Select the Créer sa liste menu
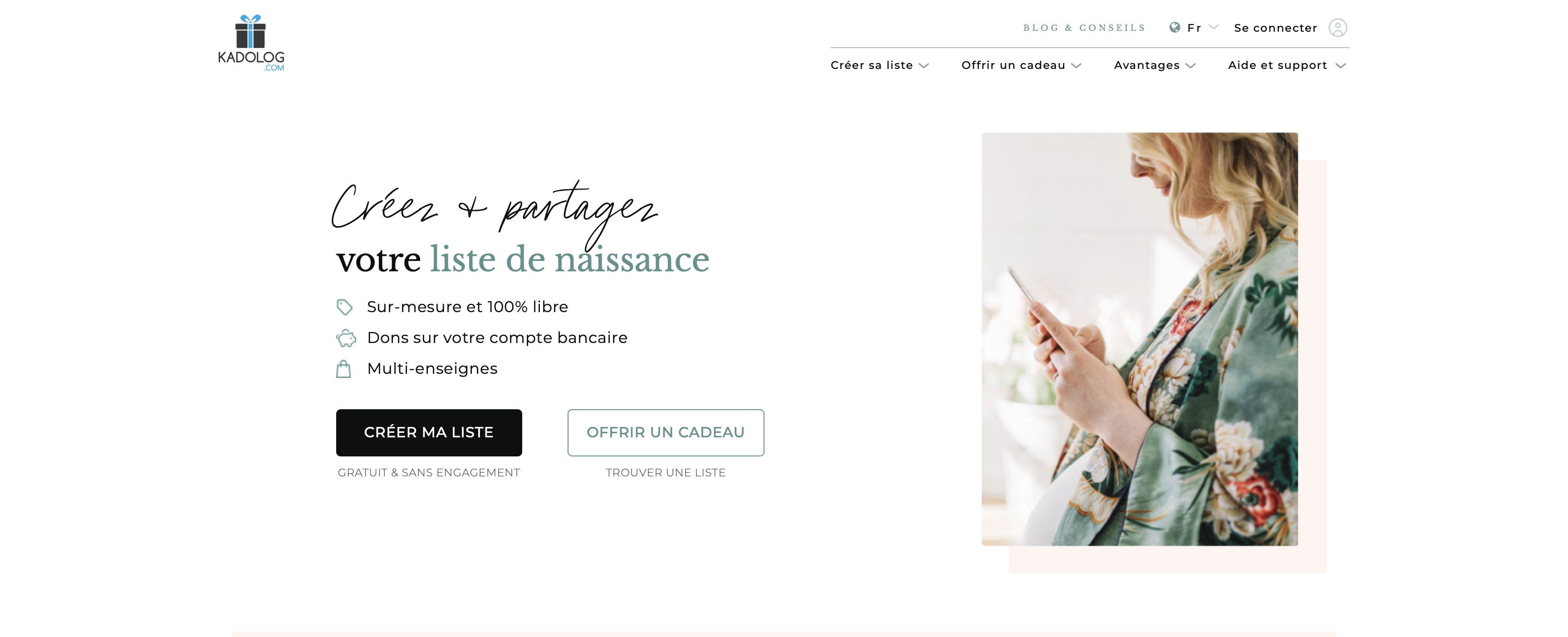 (x=872, y=65)
